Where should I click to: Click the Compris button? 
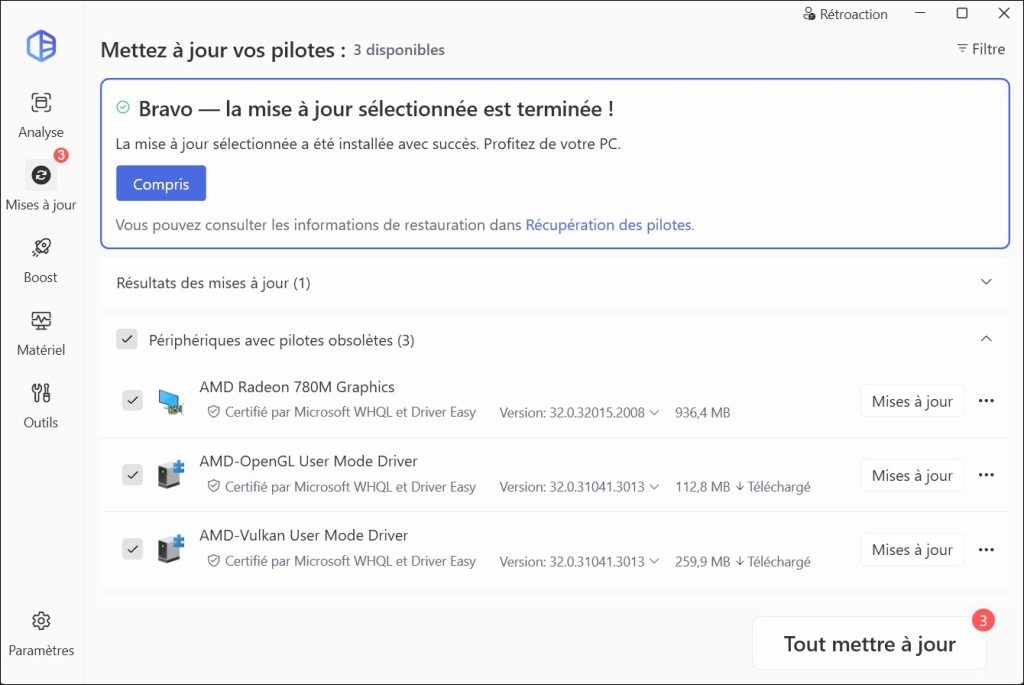click(161, 183)
